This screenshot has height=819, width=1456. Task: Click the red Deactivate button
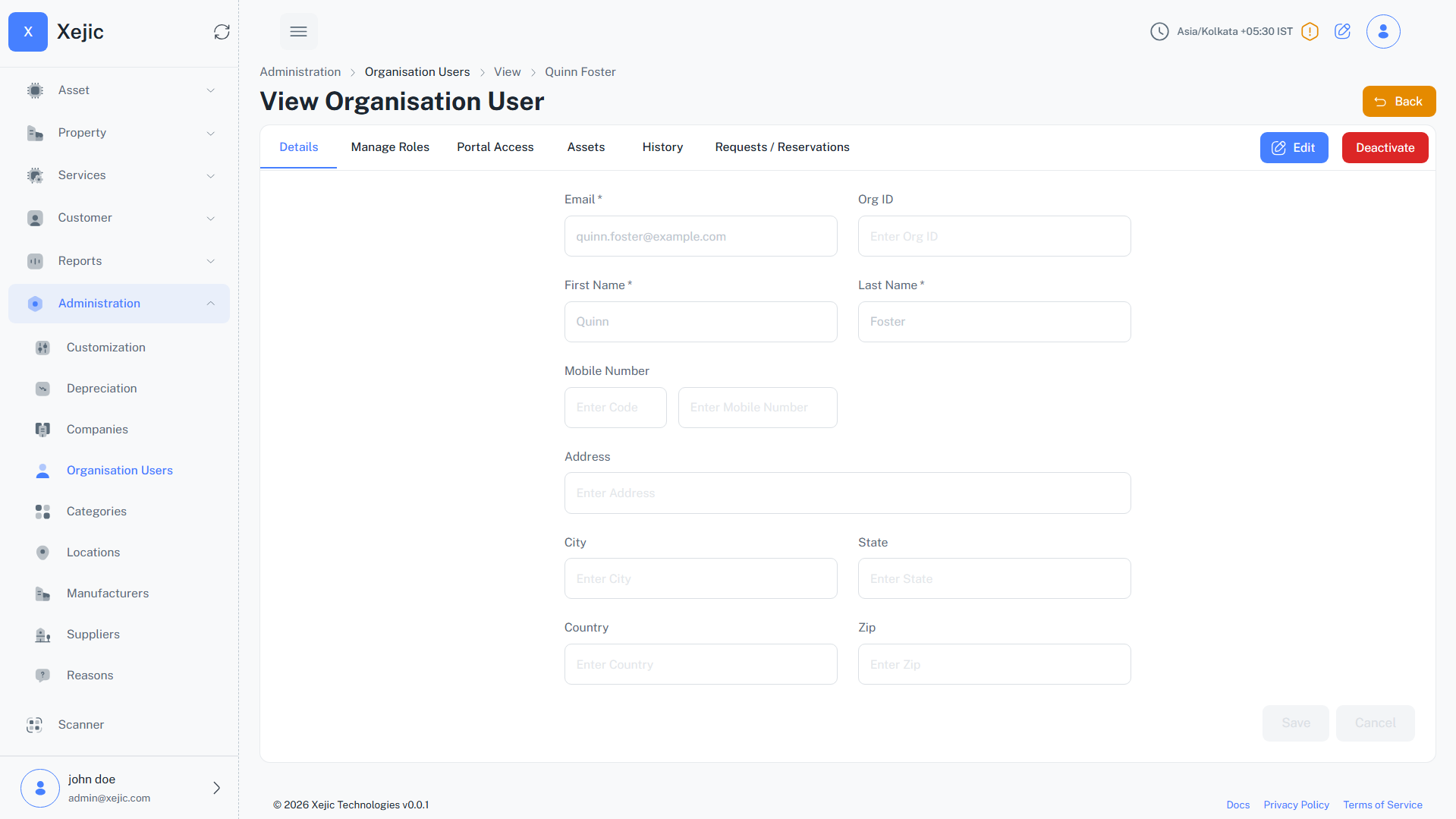tap(1385, 148)
